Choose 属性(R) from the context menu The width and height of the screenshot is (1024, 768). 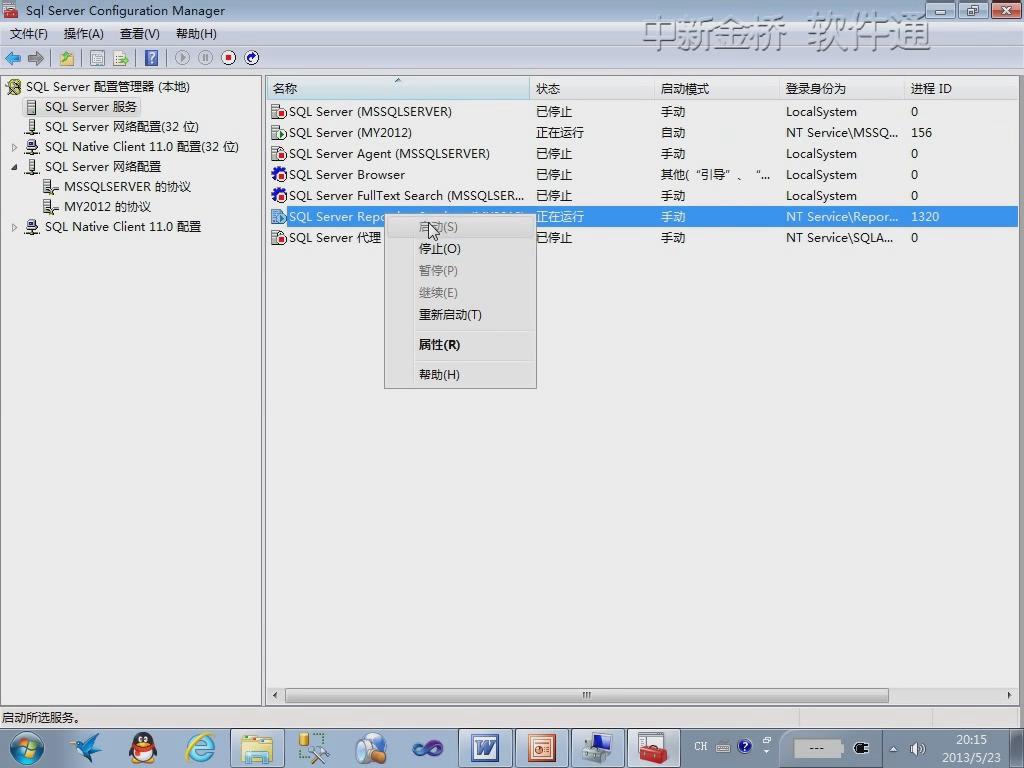pyautogui.click(x=460, y=345)
